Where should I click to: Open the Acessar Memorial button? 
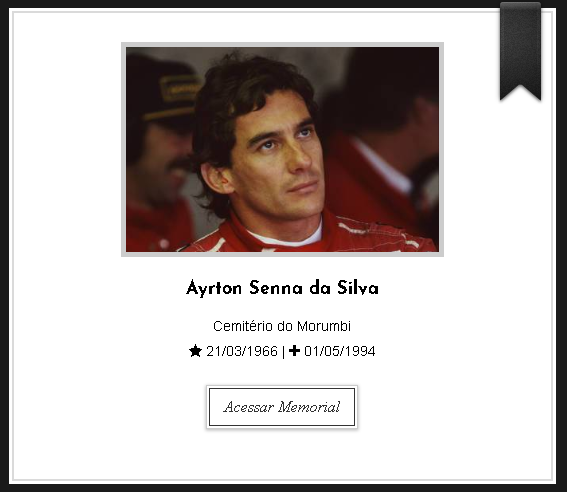coord(282,407)
